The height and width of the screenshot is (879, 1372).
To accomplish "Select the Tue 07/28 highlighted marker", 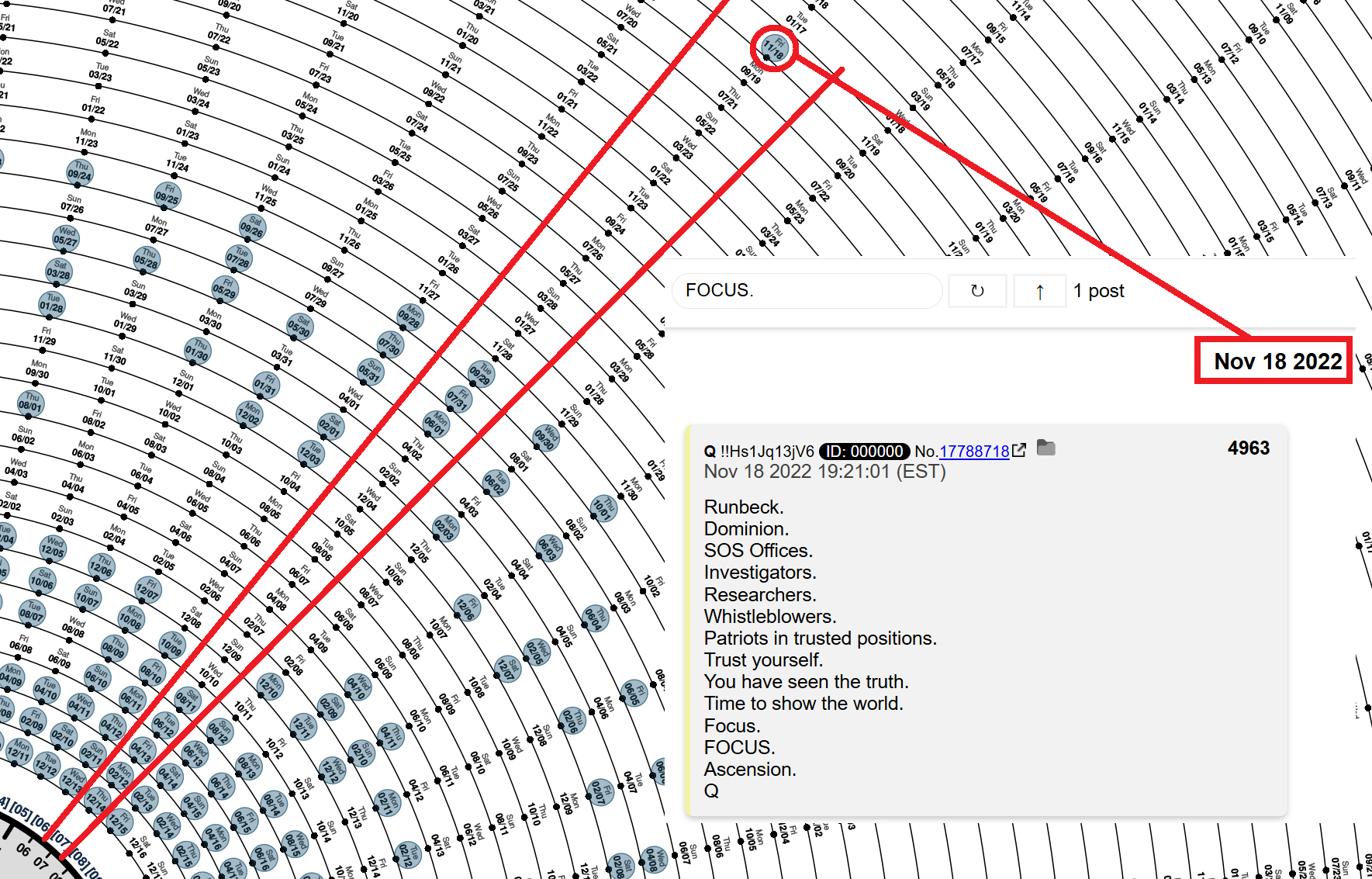I will (240, 258).
